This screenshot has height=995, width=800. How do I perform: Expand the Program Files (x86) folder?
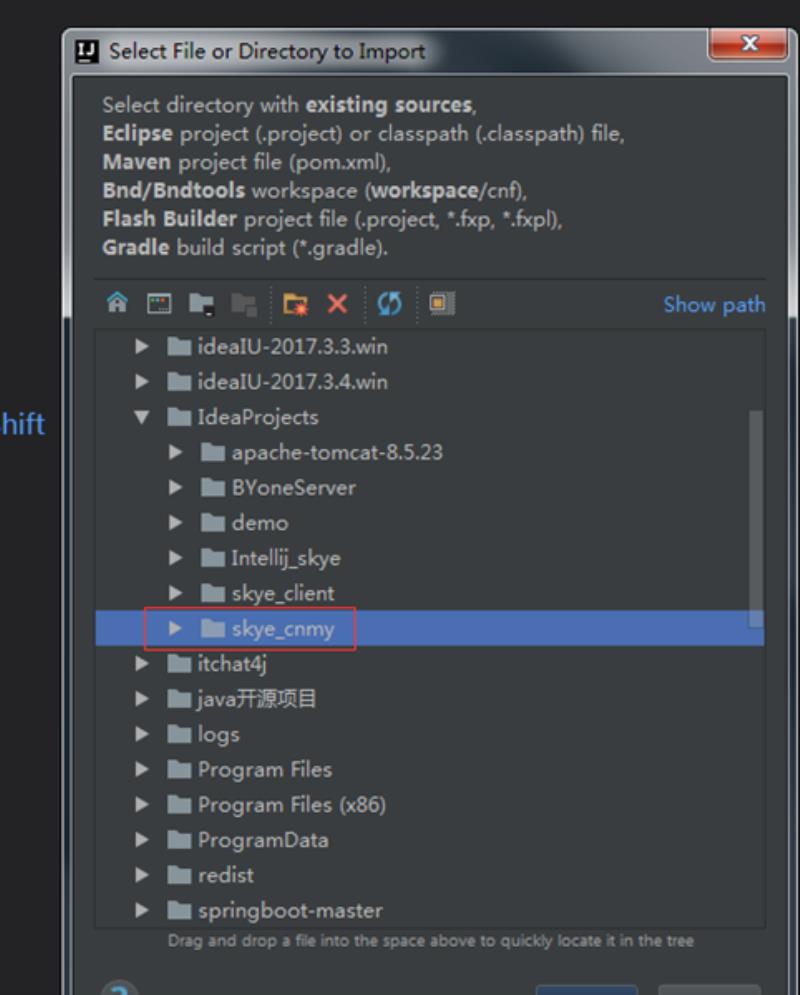pos(142,805)
